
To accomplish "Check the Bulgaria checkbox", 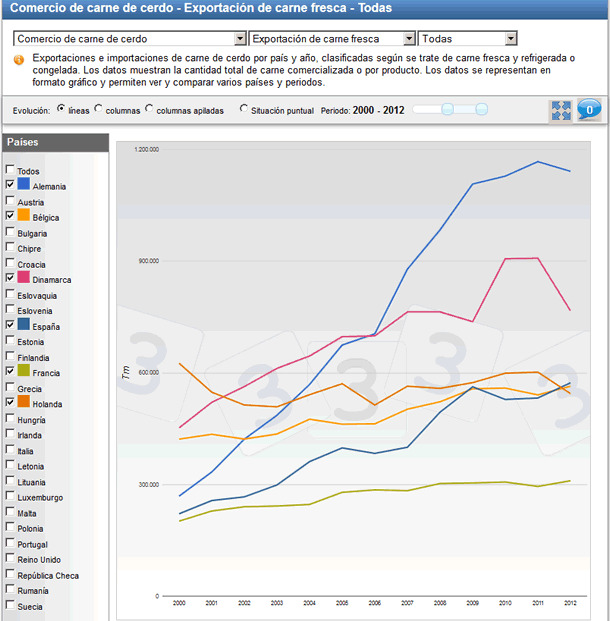I will tap(10, 231).
